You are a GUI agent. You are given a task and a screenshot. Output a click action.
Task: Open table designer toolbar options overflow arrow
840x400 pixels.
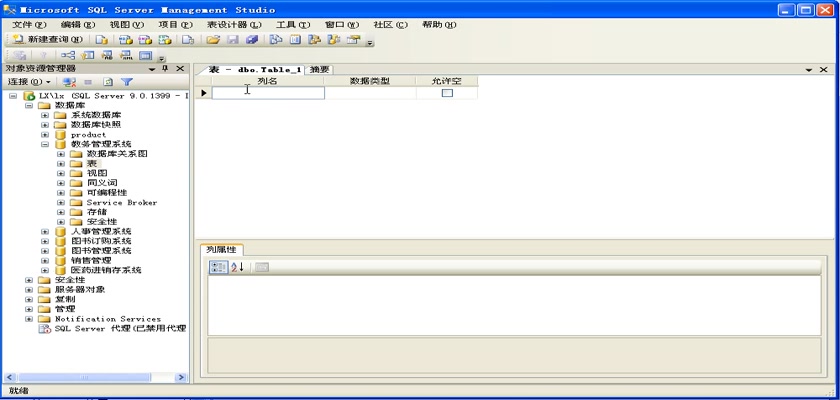pyautogui.click(x=162, y=57)
